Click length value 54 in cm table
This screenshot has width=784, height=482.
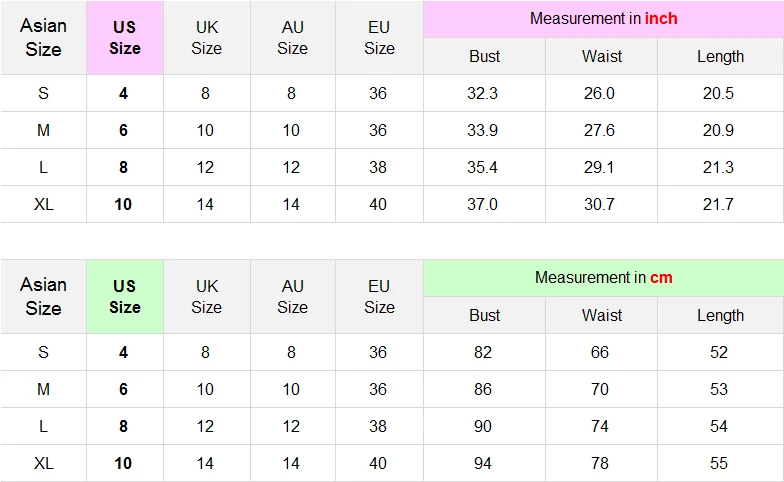[719, 426]
